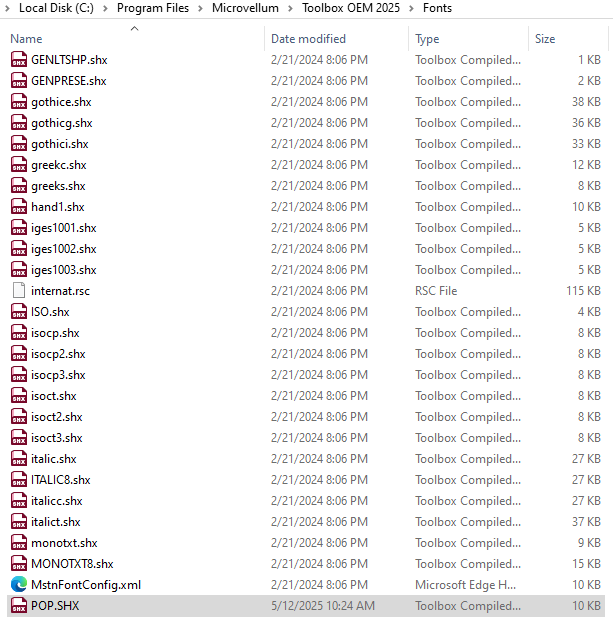613x618 pixels.
Task: Click the italic.shx file icon
Action: [19, 459]
